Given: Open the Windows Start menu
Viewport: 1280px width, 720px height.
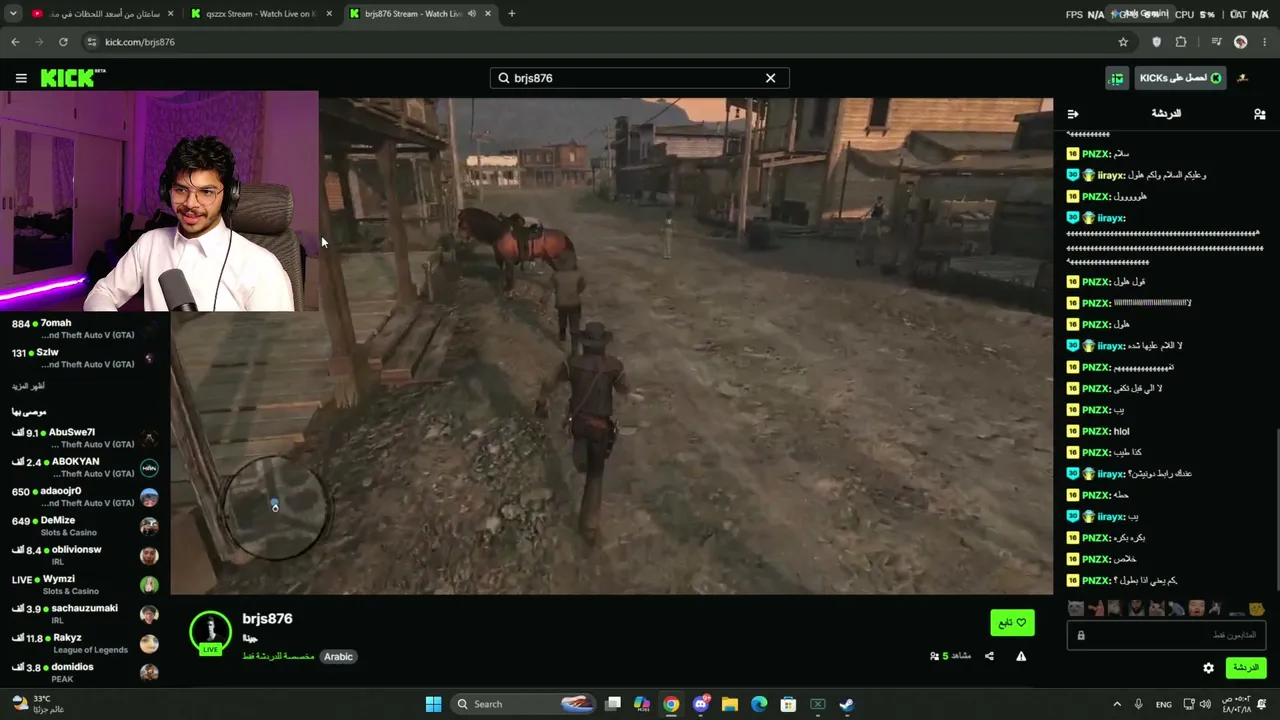Looking at the screenshot, I should (x=433, y=704).
